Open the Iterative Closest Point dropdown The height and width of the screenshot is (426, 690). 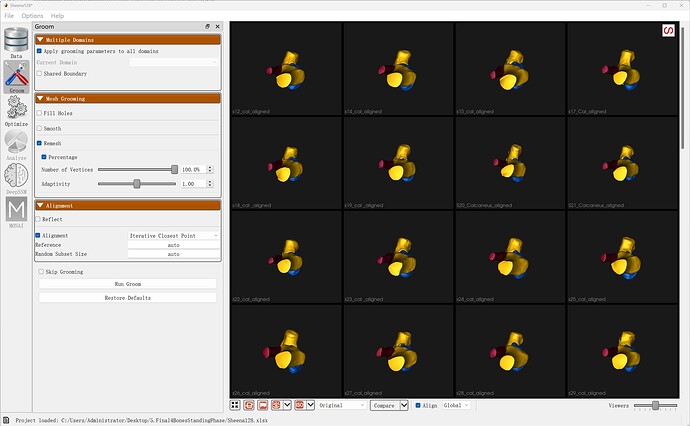[x=174, y=235]
